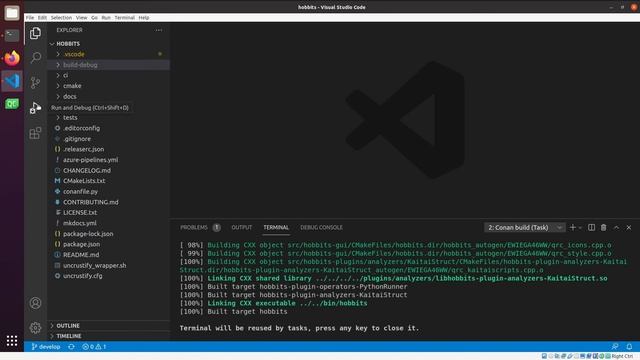Switch to the DEBUG CONSOLE tab
This screenshot has height=360, width=640.
(x=321, y=227)
